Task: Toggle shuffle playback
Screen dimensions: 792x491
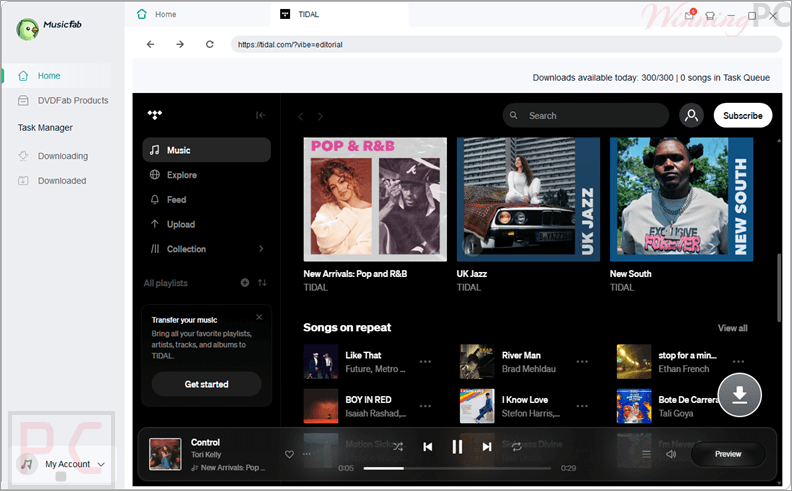Action: coord(398,447)
